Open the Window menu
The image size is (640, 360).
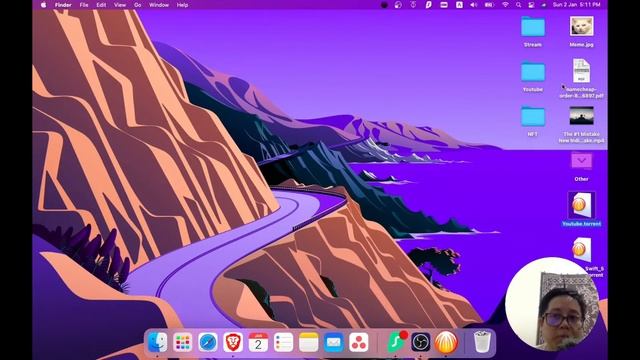tap(159, 5)
